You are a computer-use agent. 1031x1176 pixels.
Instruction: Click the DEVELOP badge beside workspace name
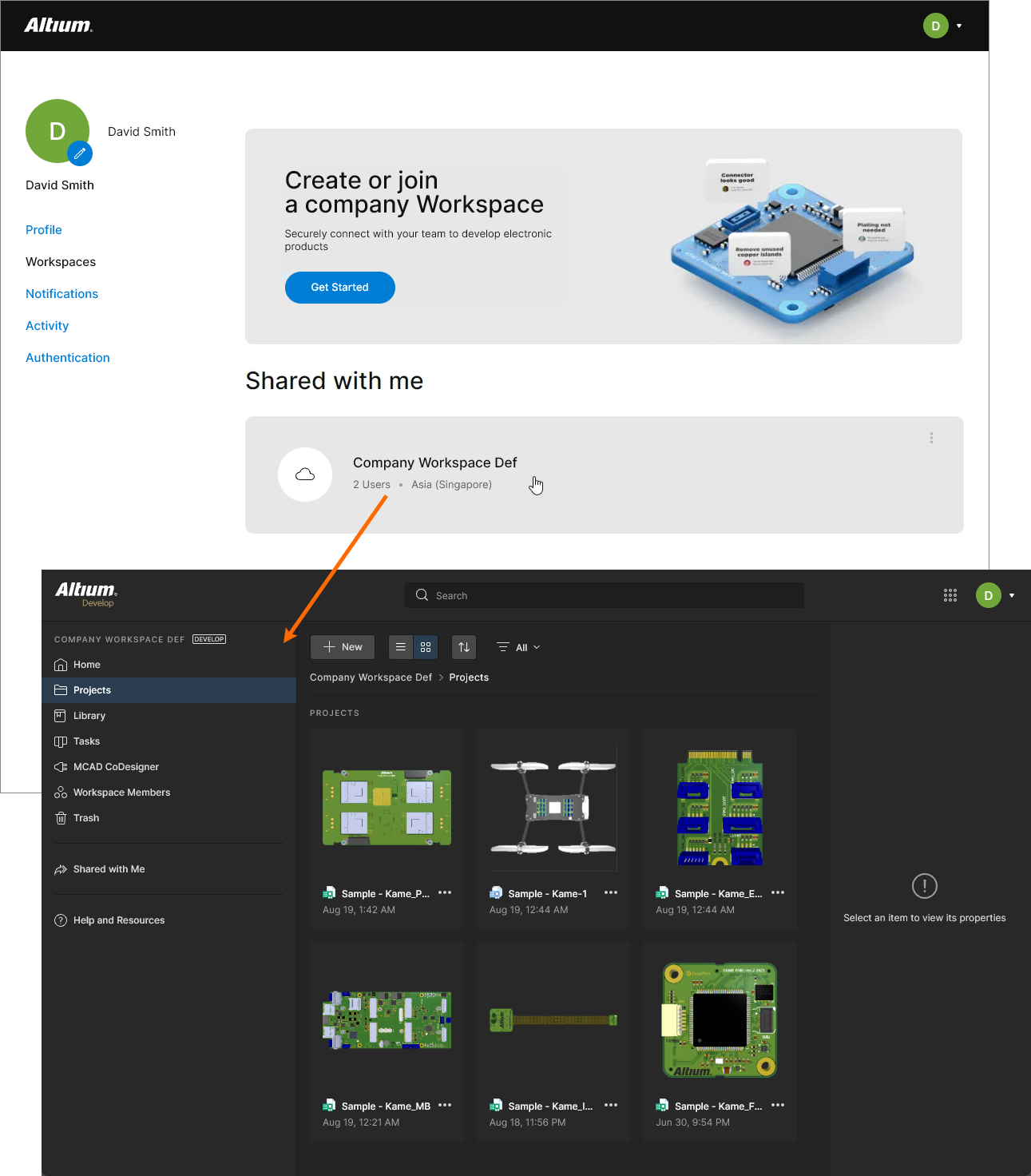coord(209,639)
